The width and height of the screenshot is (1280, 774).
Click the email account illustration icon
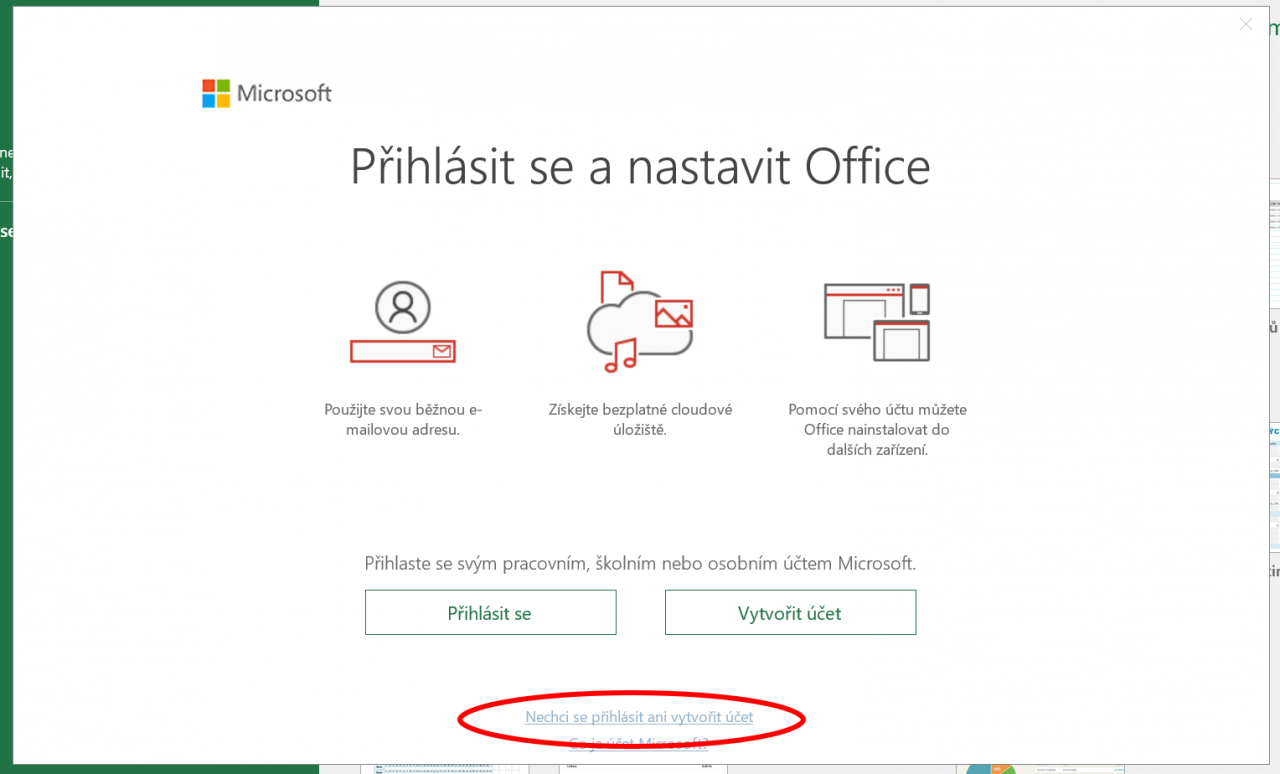click(403, 321)
